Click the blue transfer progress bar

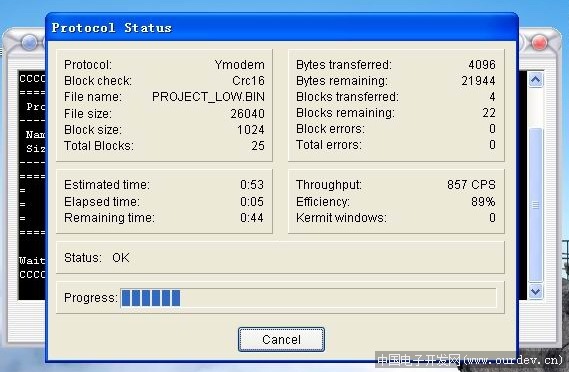[308, 298]
